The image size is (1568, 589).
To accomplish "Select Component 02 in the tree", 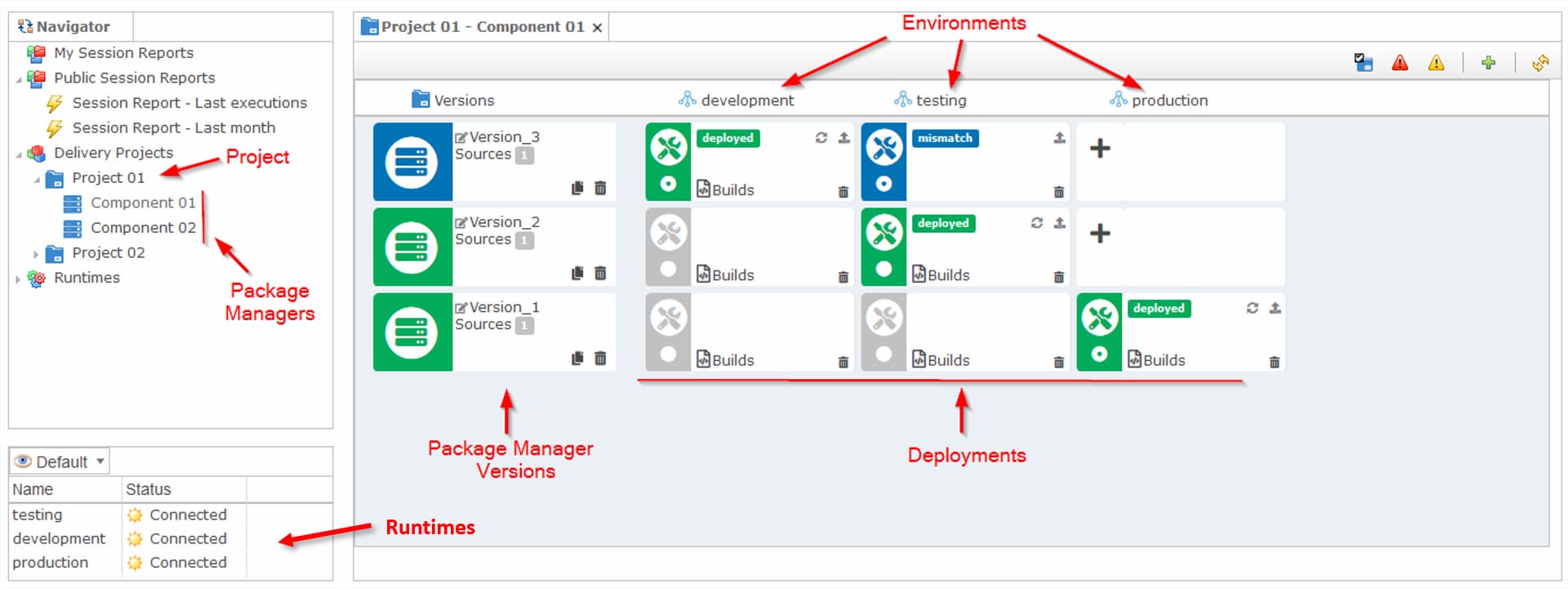I will point(143,228).
